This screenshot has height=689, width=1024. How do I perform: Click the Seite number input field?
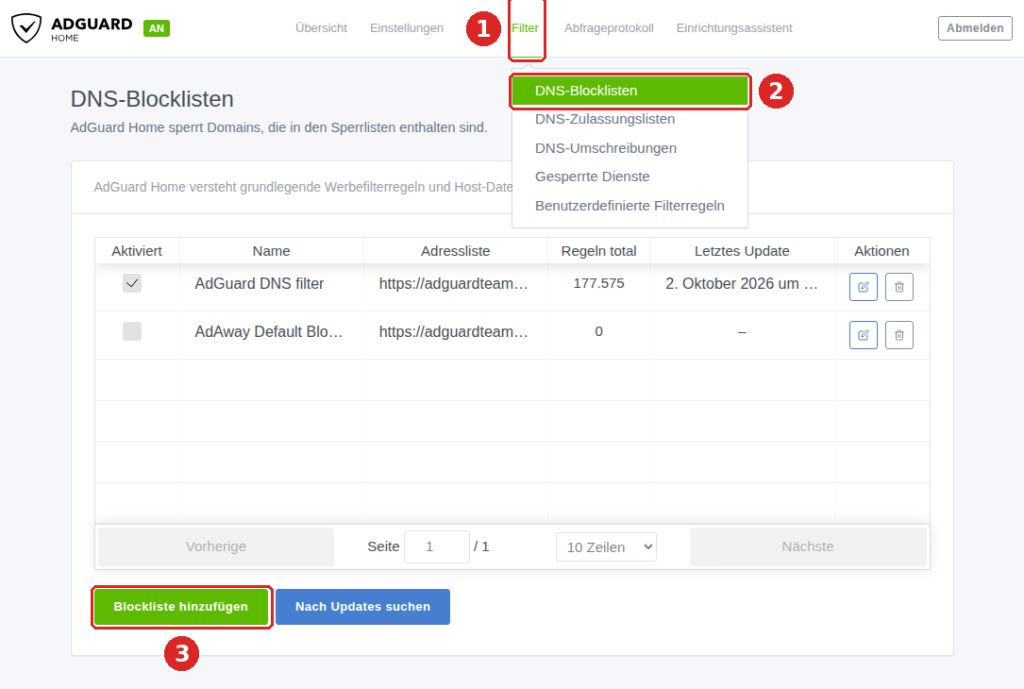click(436, 547)
